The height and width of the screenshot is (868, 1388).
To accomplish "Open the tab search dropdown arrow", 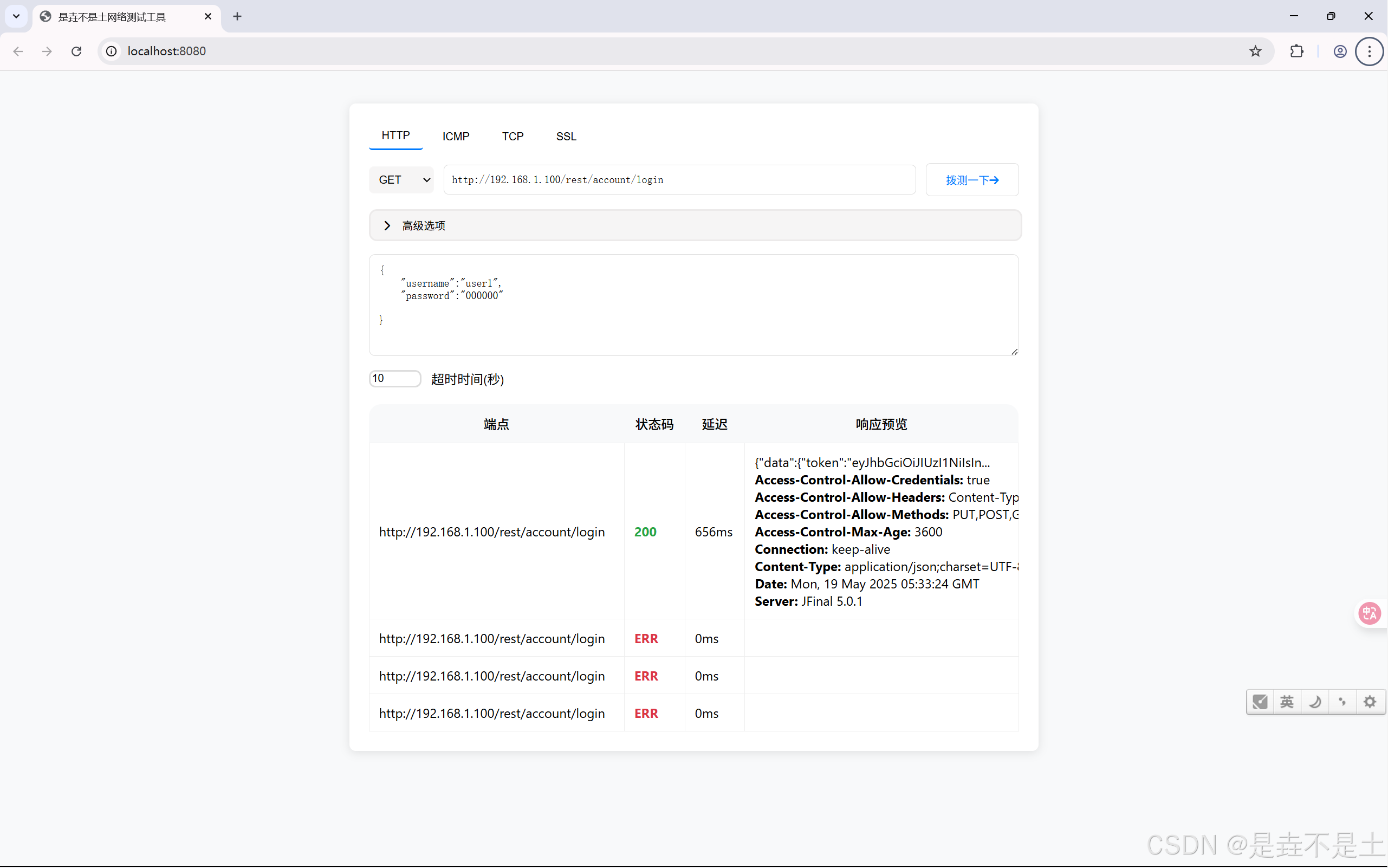I will click(16, 16).
